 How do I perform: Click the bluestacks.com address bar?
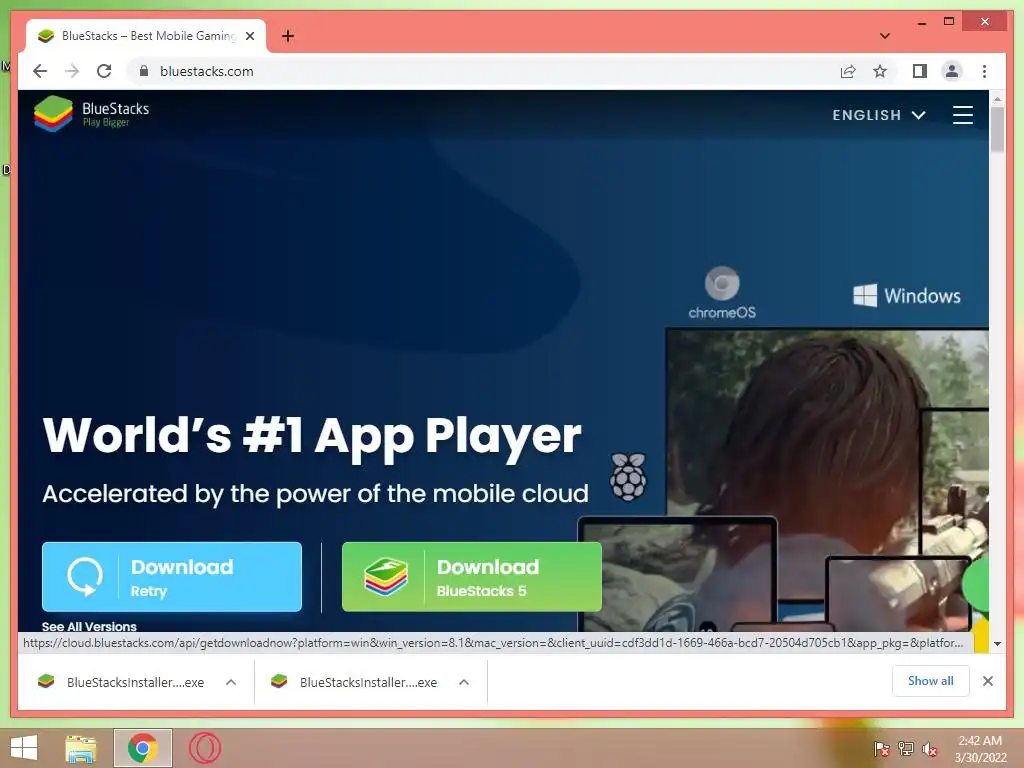click(x=483, y=71)
